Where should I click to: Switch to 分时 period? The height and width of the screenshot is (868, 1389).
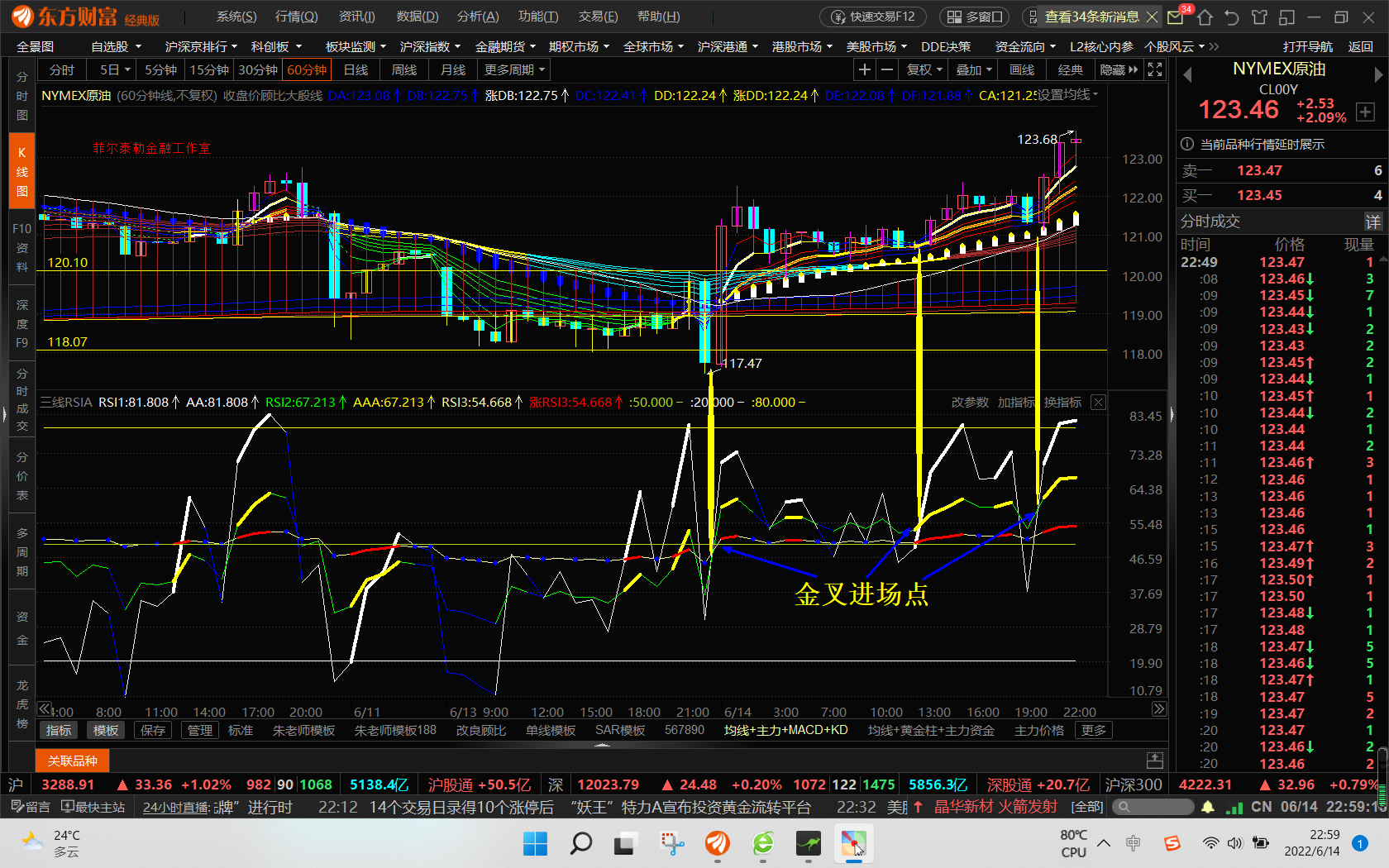pos(62,70)
